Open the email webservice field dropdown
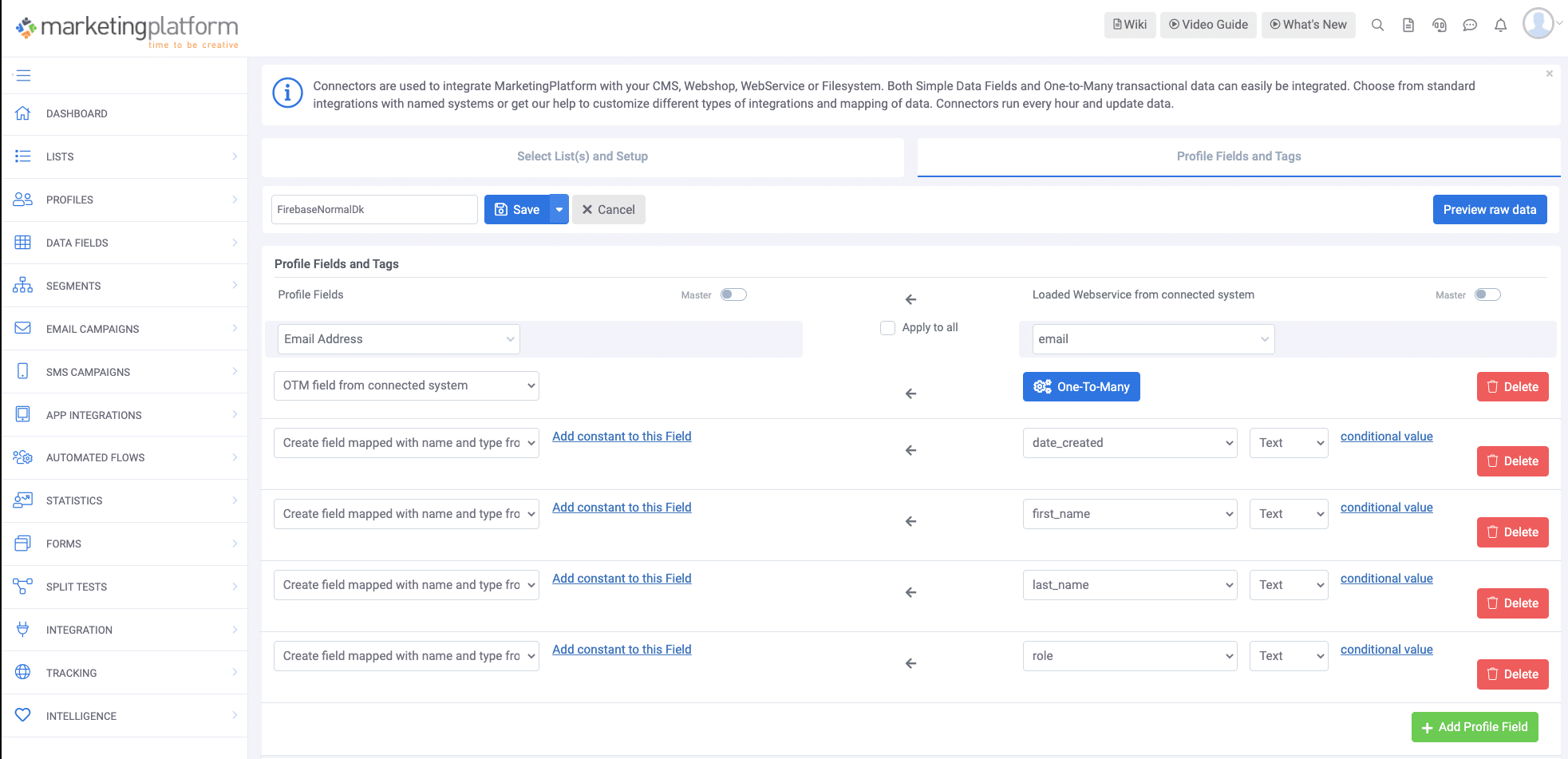1568x759 pixels. pos(1153,339)
